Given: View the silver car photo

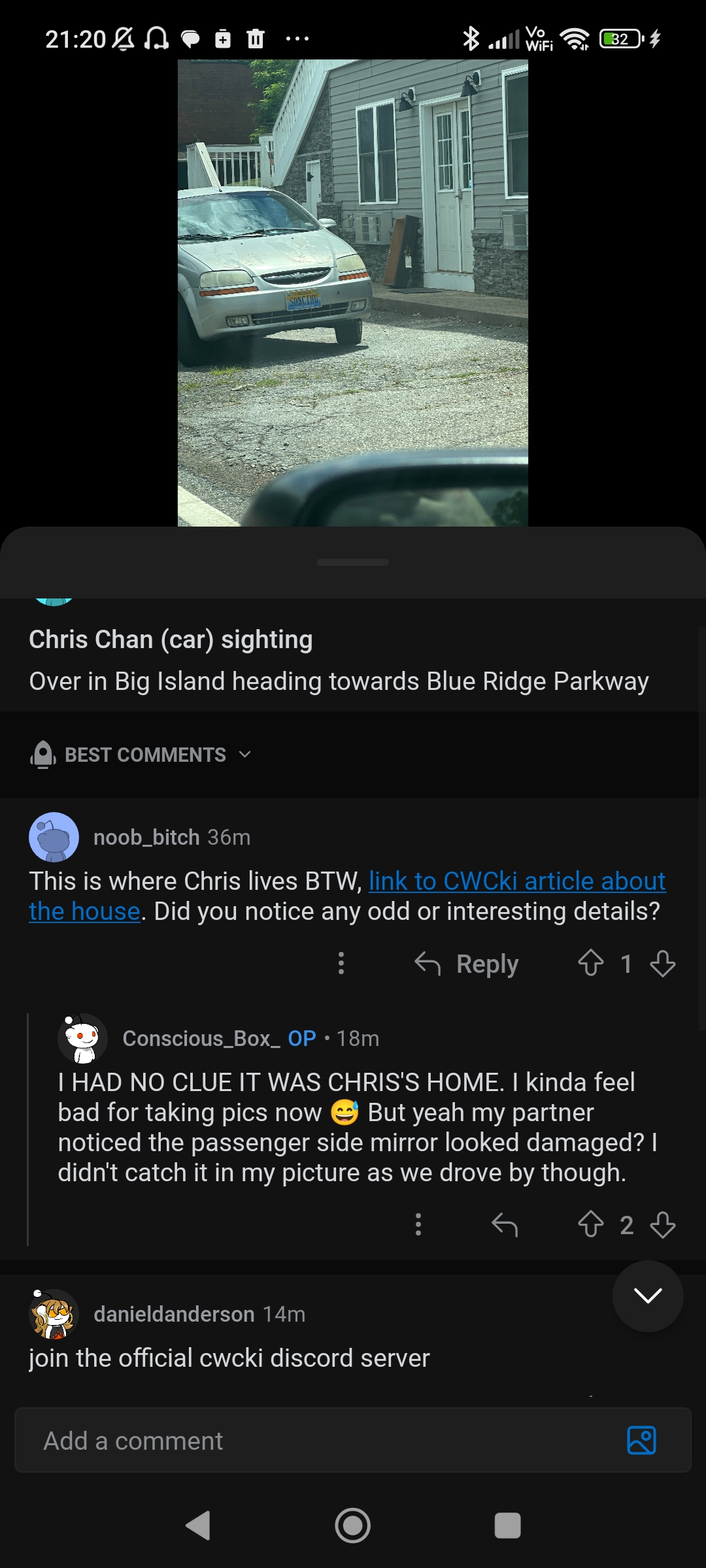Looking at the screenshot, I should click(353, 293).
